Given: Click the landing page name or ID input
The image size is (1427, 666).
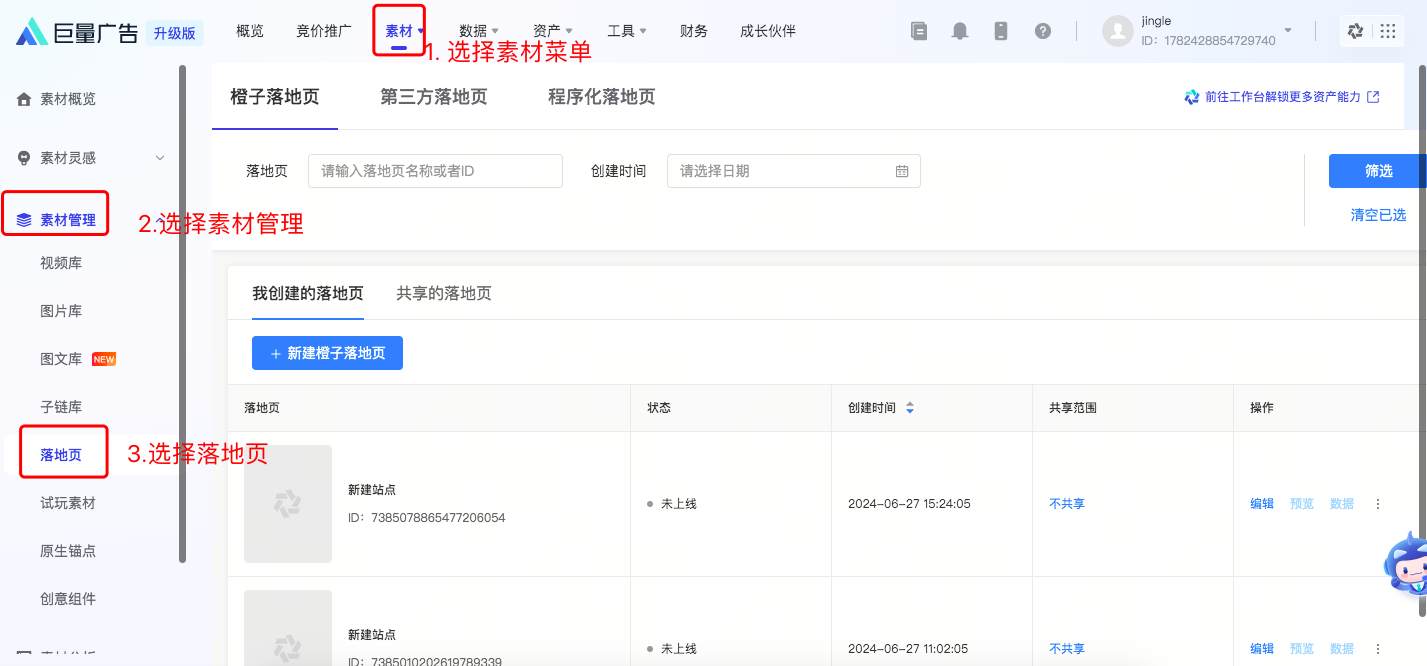Looking at the screenshot, I should click(x=435, y=171).
